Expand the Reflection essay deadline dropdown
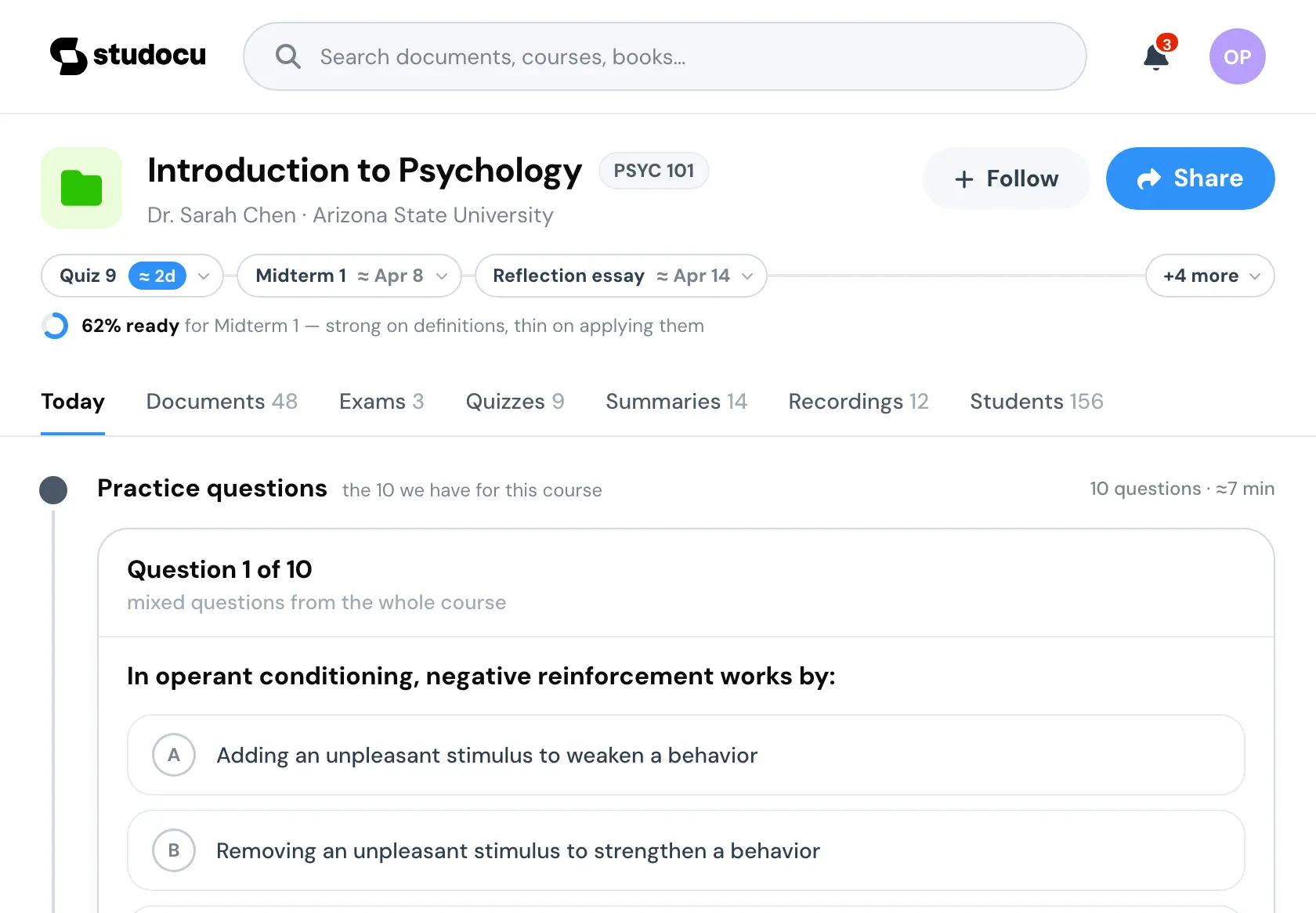The width and height of the screenshot is (1316, 913). (621, 276)
